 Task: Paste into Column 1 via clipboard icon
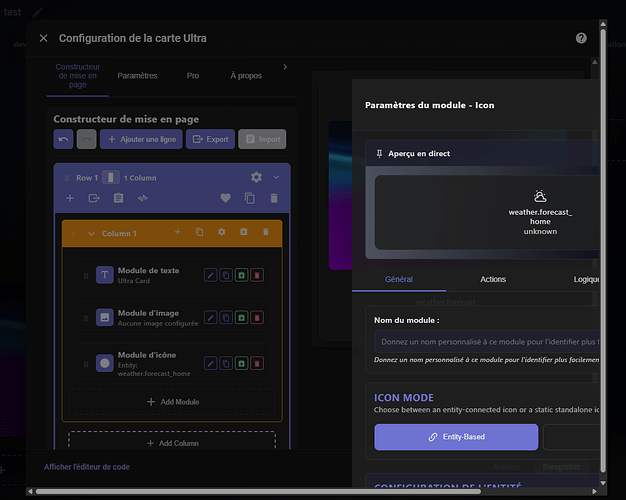(x=244, y=232)
